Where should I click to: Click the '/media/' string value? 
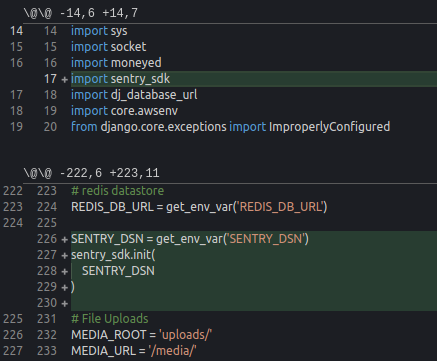coord(173,350)
